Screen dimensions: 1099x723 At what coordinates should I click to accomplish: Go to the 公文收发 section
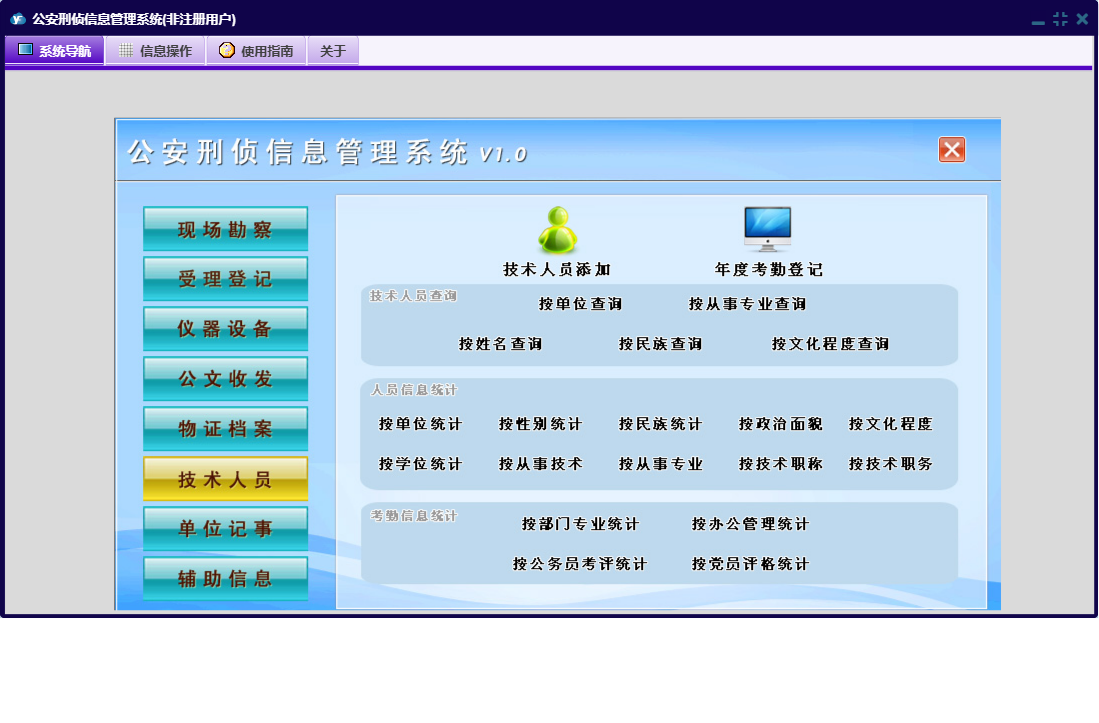(x=225, y=379)
